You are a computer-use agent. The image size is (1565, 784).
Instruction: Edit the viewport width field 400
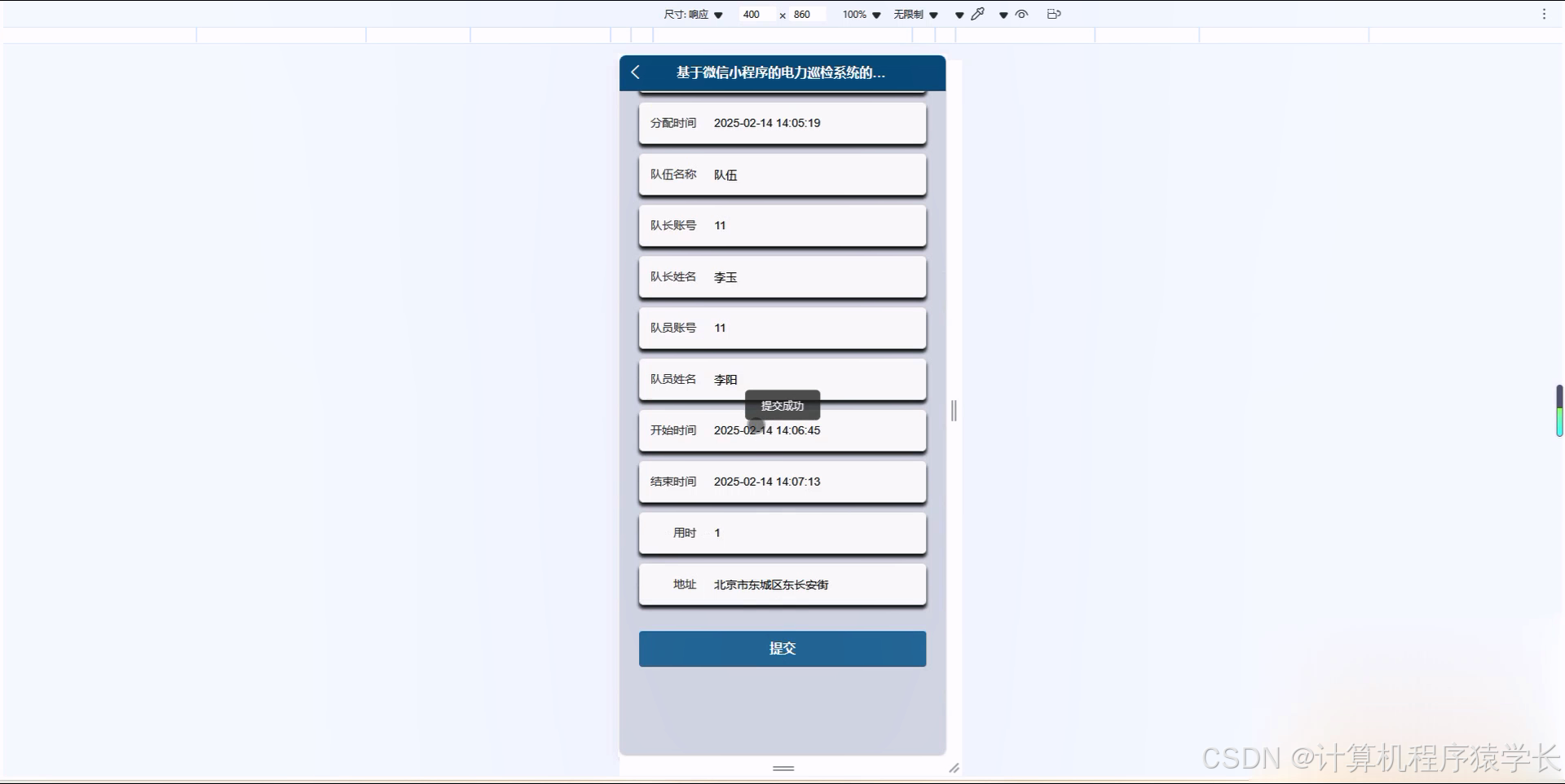(x=757, y=15)
